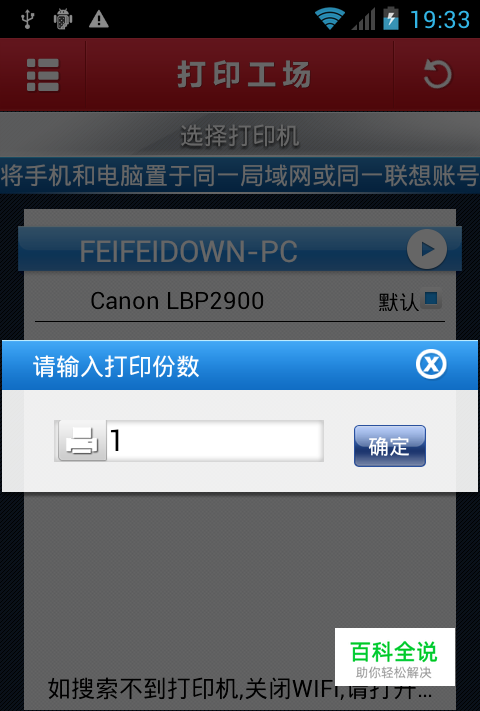Click the printer icon beside copies field
The image size is (480, 711).
tap(82, 441)
